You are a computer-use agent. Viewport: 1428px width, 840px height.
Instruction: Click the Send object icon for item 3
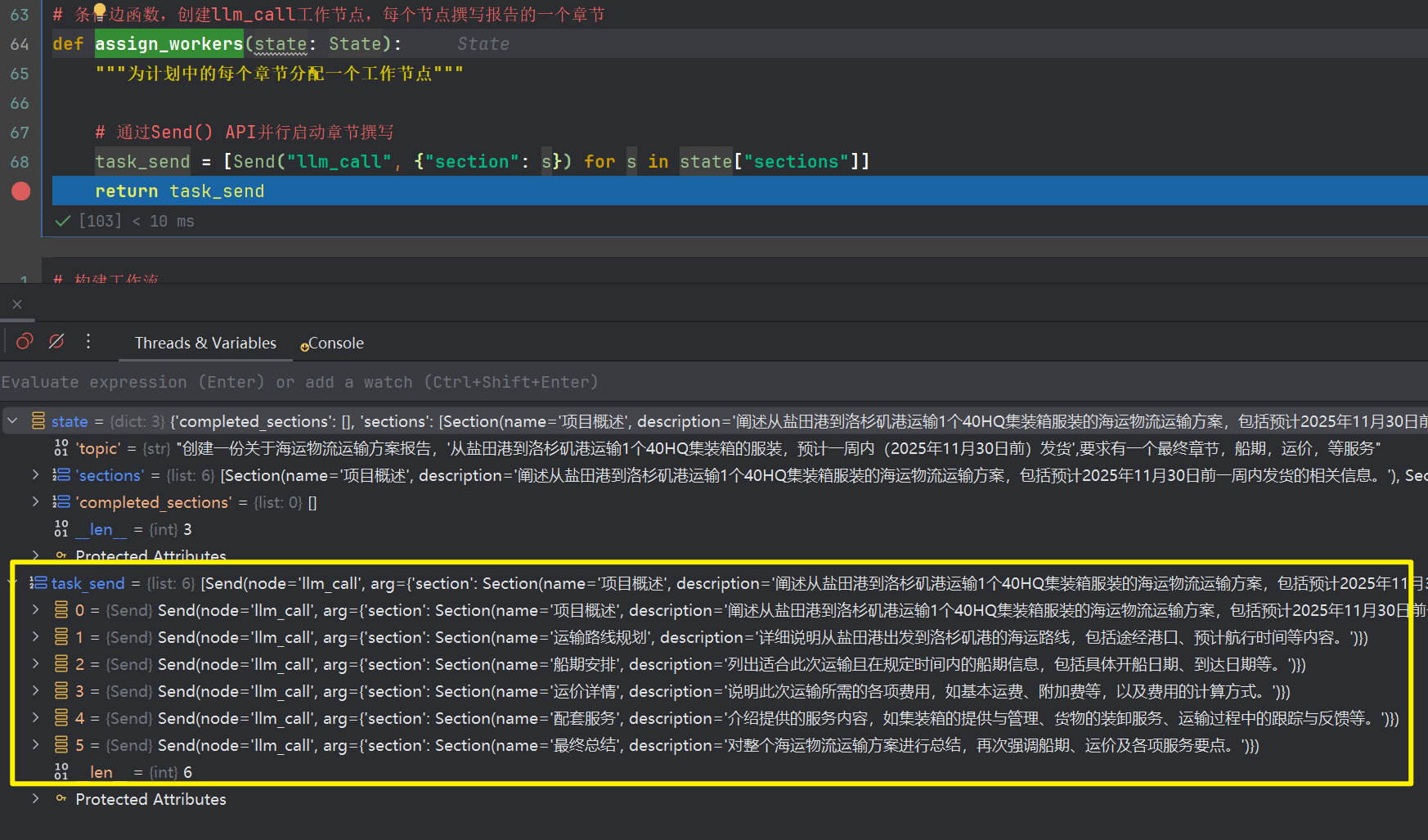point(61,691)
